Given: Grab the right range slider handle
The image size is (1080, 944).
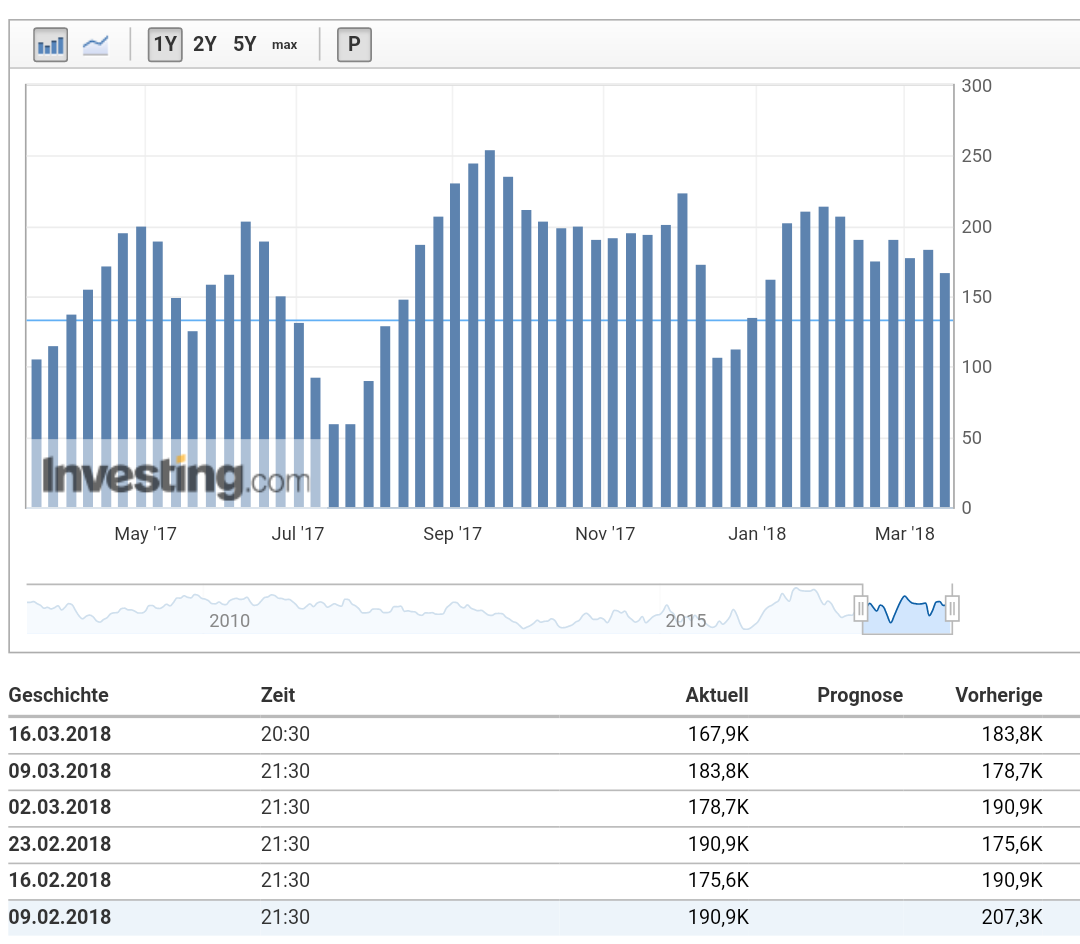Looking at the screenshot, I should click(x=952, y=608).
